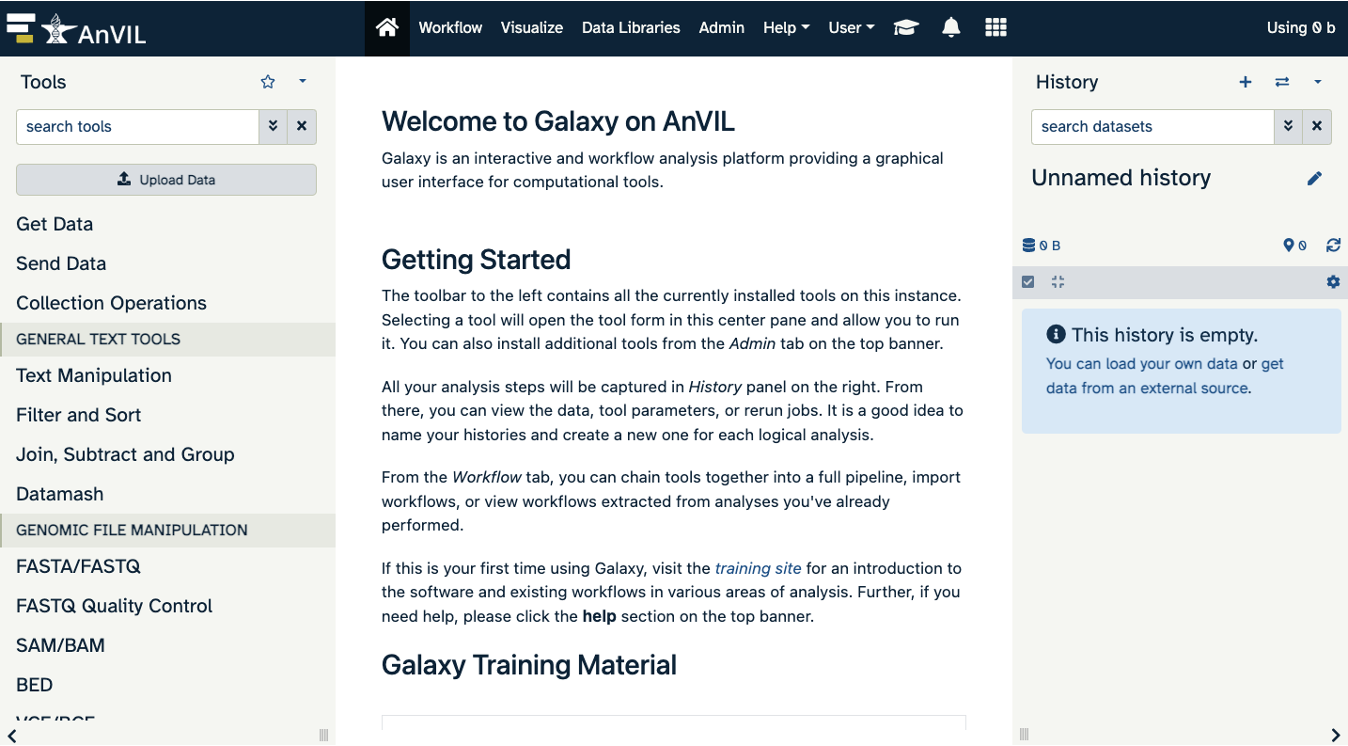
Task: Grab the History panel resize handle
Action: (1024, 735)
